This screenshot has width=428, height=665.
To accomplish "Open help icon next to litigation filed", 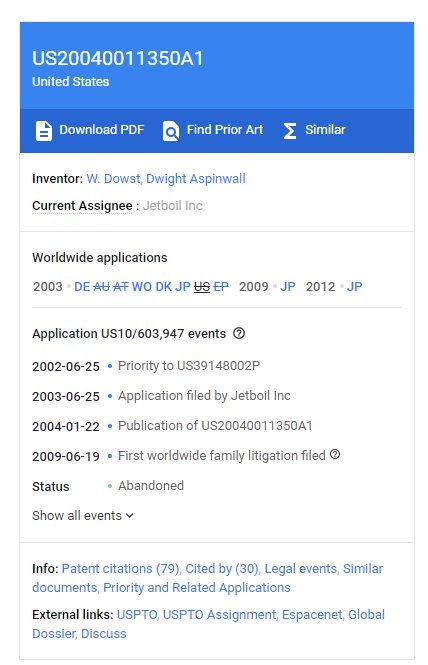I will (335, 455).
